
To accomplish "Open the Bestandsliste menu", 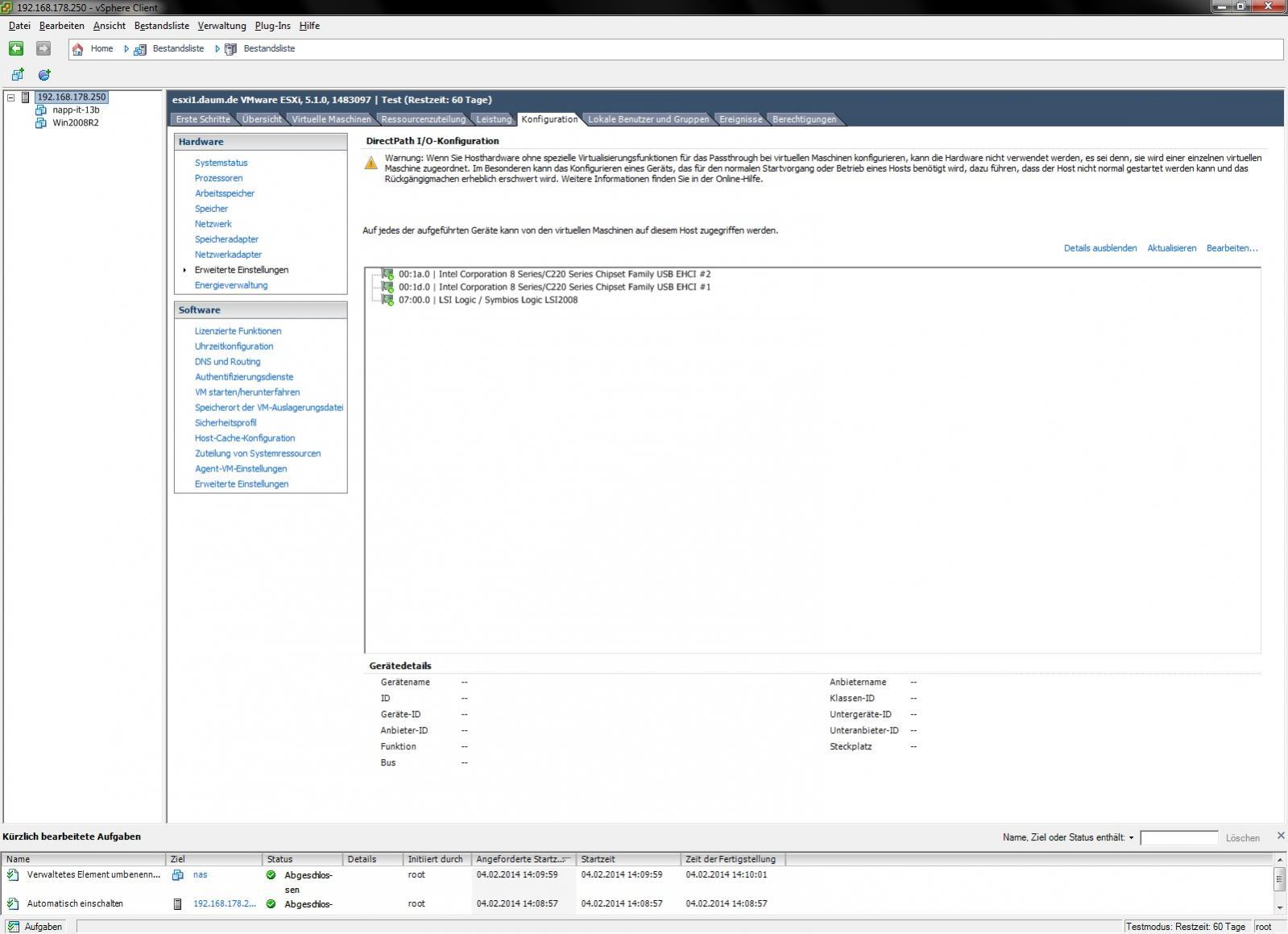I will click(162, 26).
